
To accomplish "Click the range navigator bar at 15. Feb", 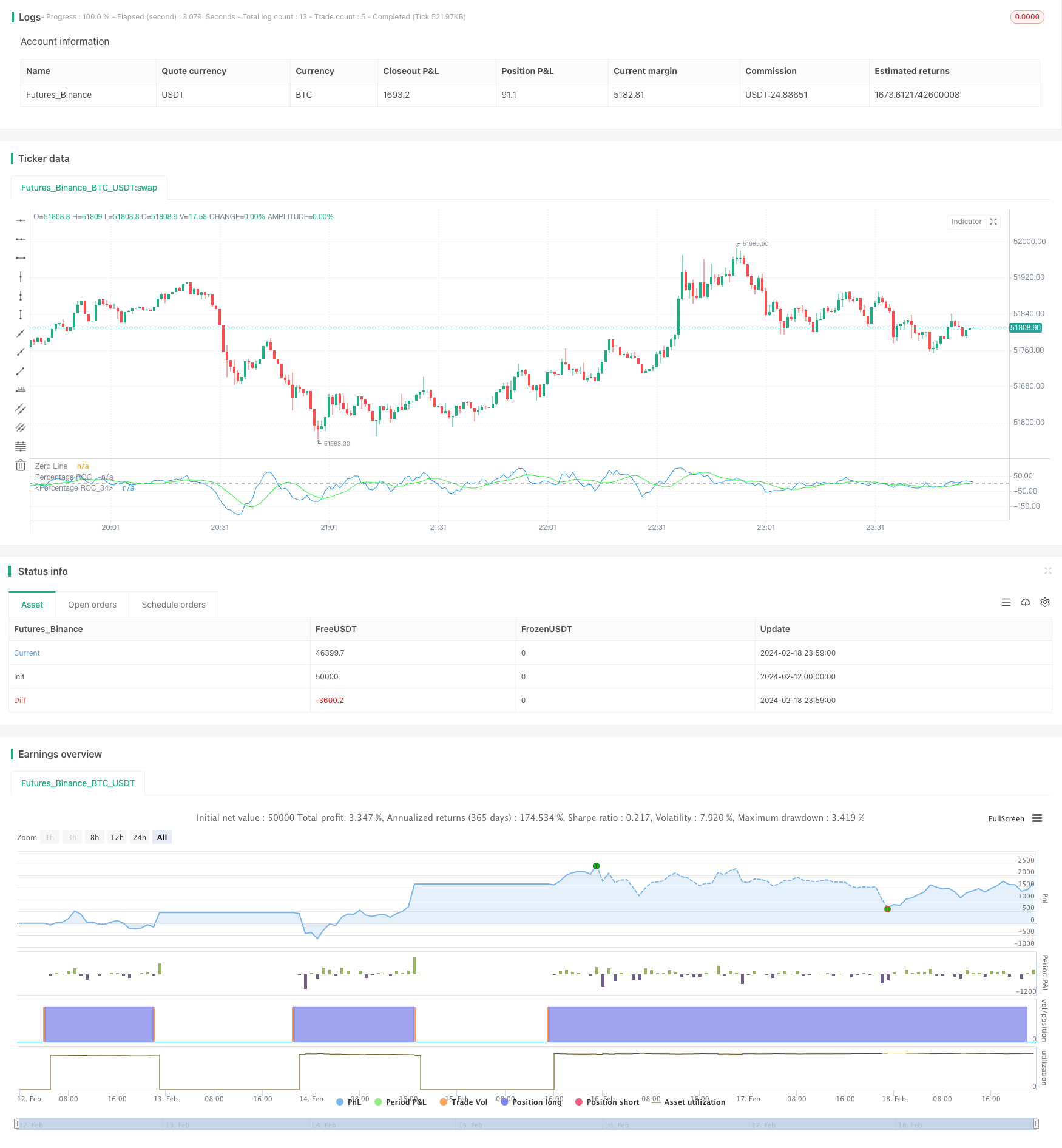I will [470, 1125].
